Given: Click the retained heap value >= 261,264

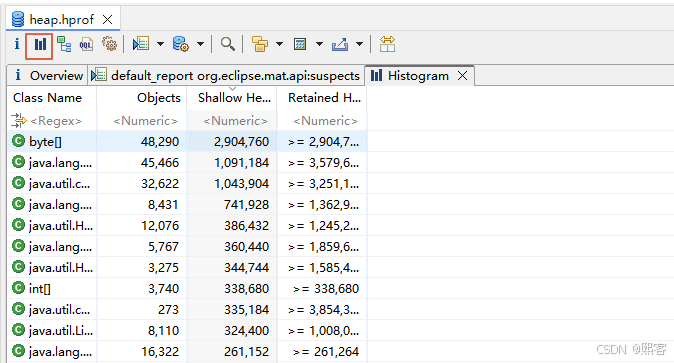Looking at the screenshot, I should tap(326, 352).
